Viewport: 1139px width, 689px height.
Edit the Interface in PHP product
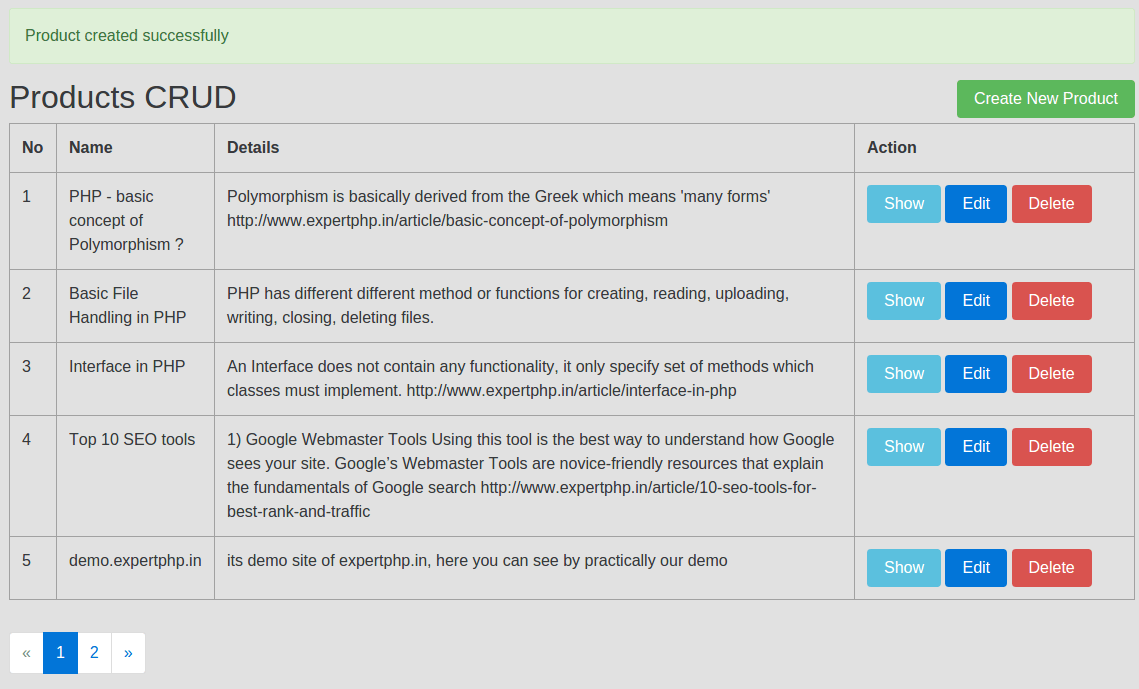click(x=975, y=374)
